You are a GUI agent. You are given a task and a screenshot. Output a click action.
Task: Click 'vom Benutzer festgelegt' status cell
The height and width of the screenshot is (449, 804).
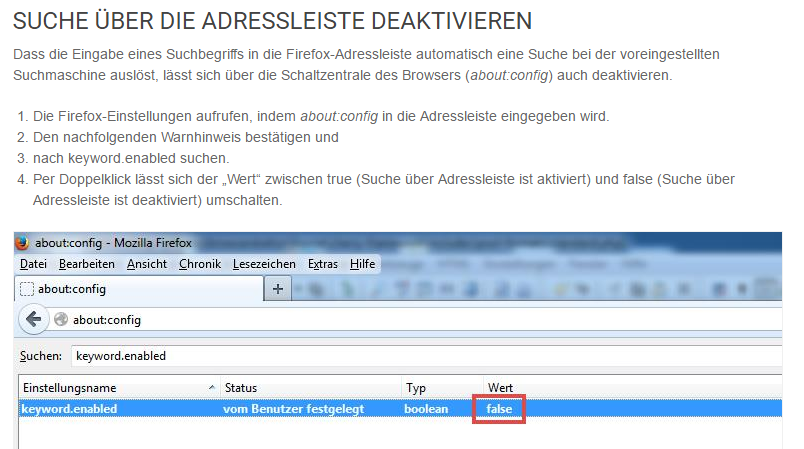click(x=294, y=409)
